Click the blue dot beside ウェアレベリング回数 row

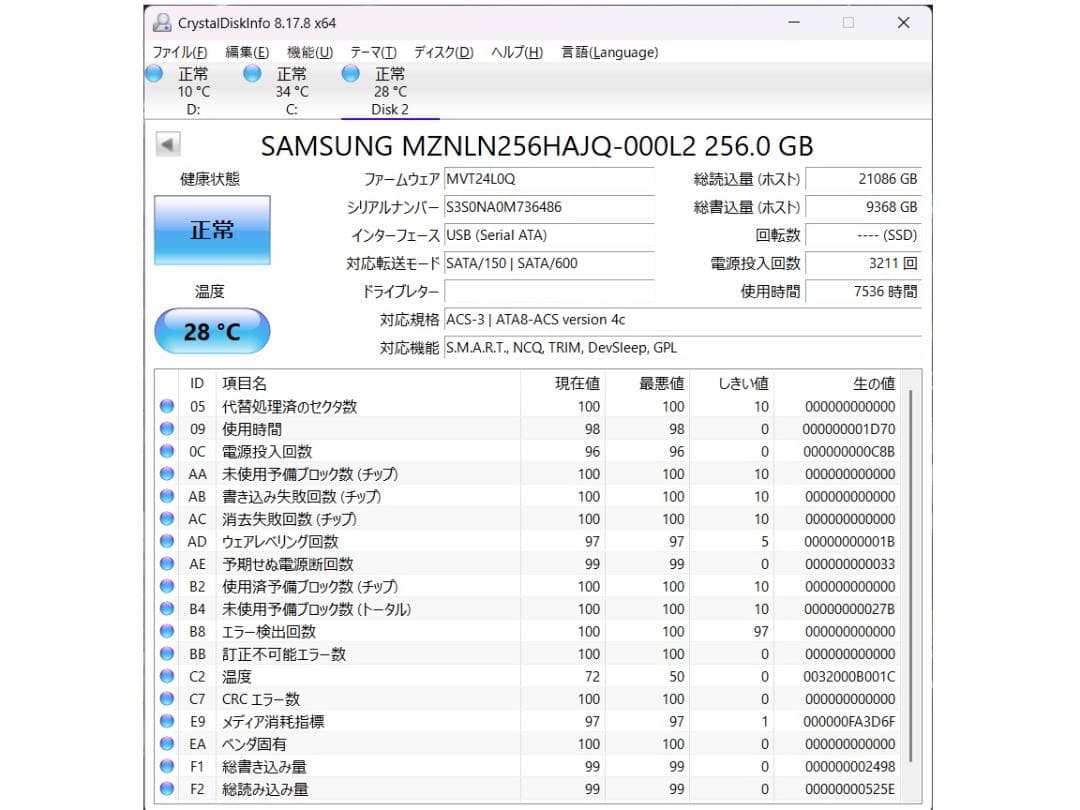click(165, 542)
